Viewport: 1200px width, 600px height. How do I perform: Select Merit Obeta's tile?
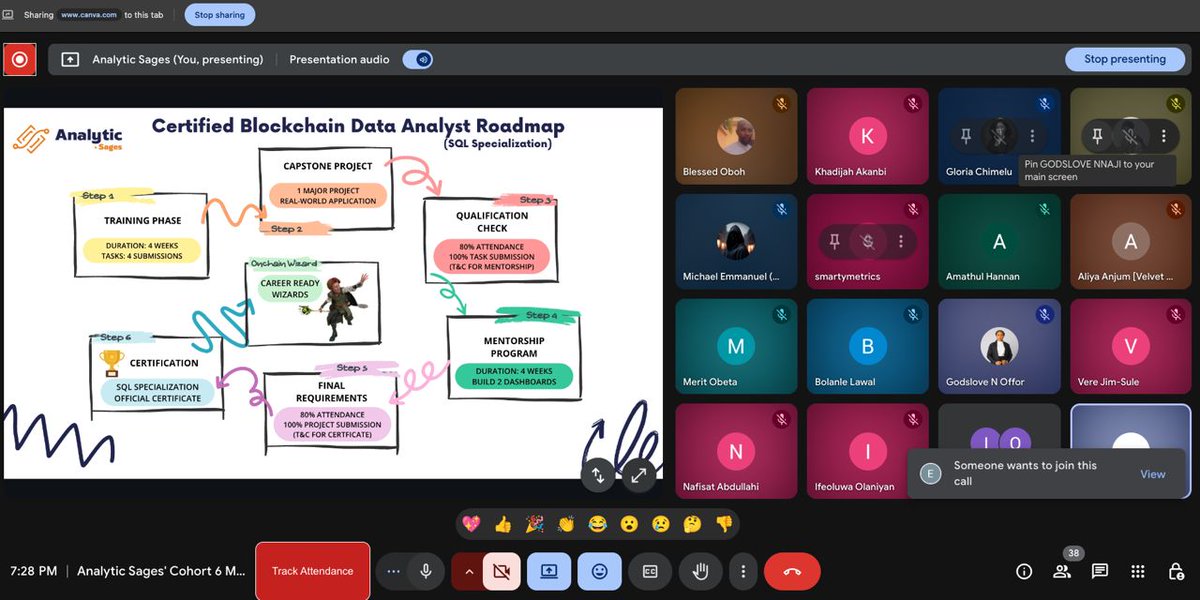click(x=736, y=346)
